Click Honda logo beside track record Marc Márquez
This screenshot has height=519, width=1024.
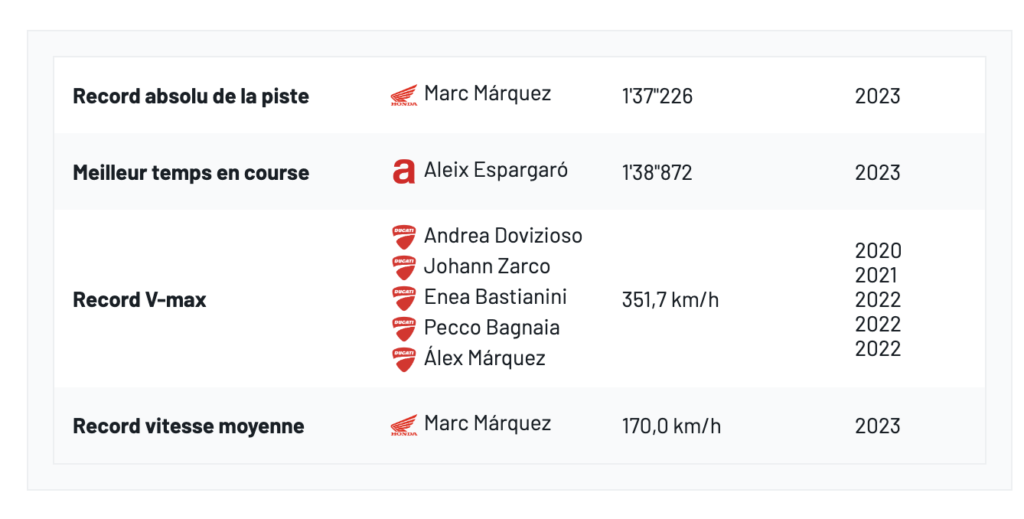404,96
